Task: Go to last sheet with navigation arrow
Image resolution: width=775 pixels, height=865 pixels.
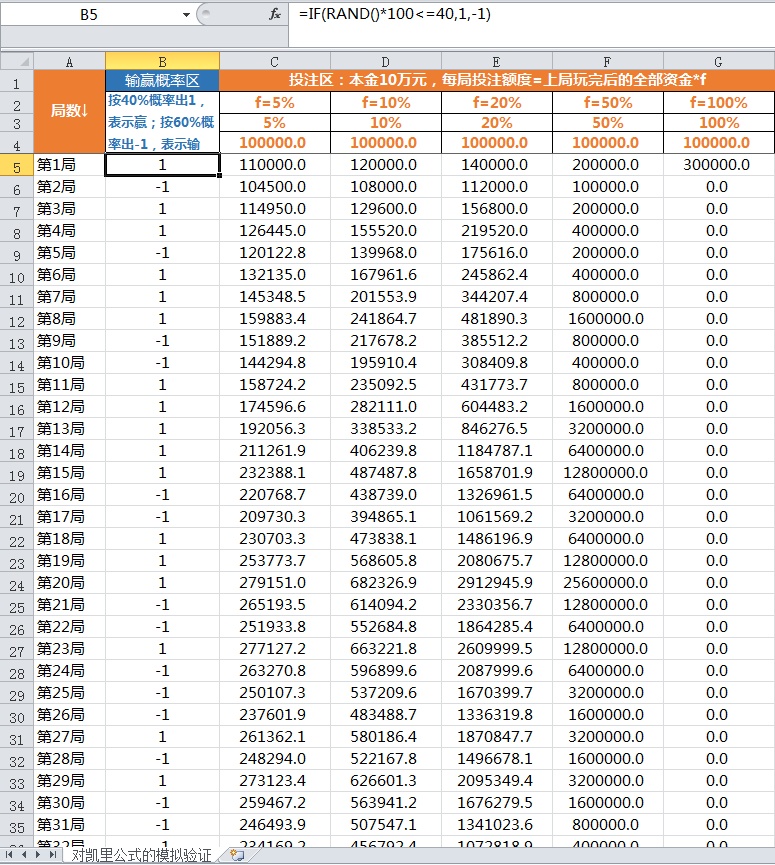Action: 54,855
